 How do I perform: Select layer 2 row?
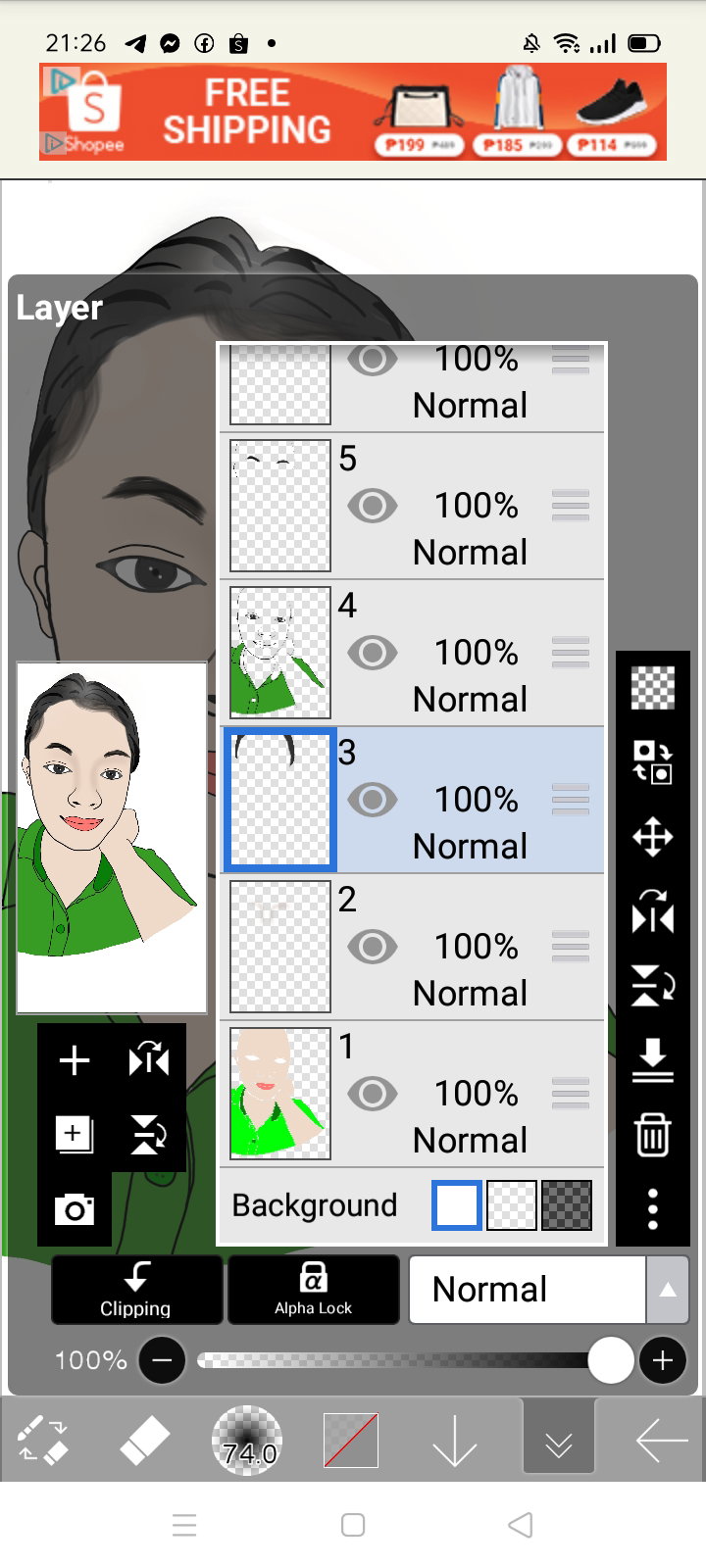click(x=412, y=947)
